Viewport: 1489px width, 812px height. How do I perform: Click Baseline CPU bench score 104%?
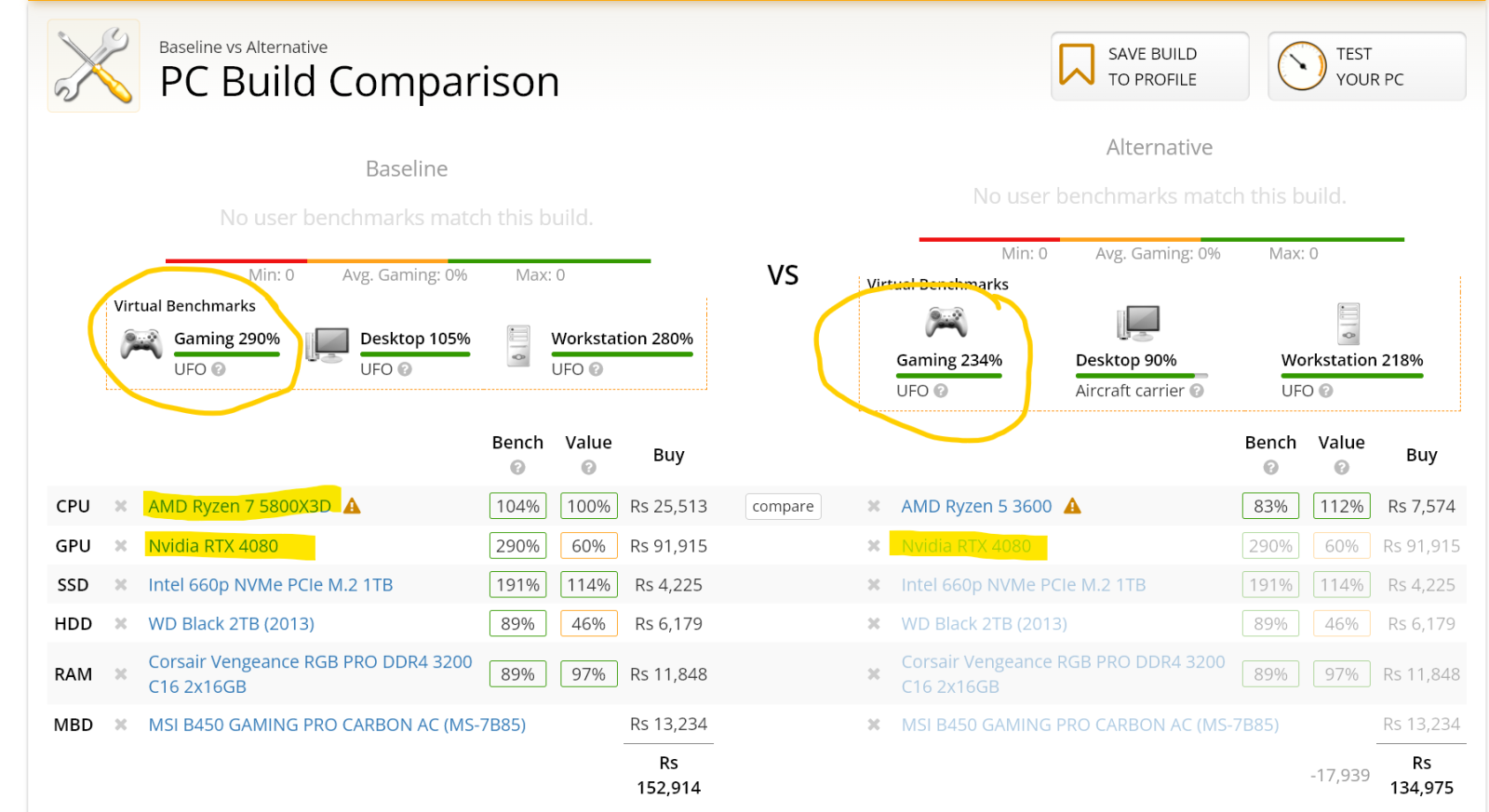(517, 506)
